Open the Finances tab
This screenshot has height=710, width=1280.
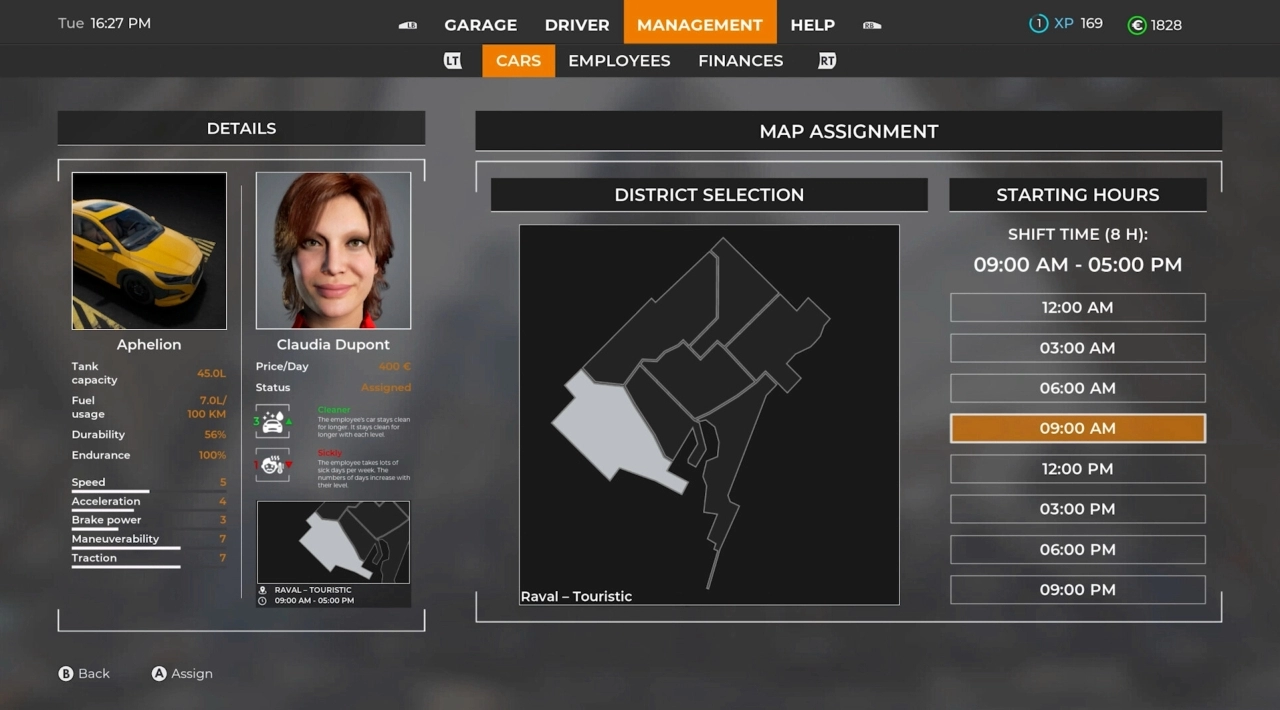point(740,61)
